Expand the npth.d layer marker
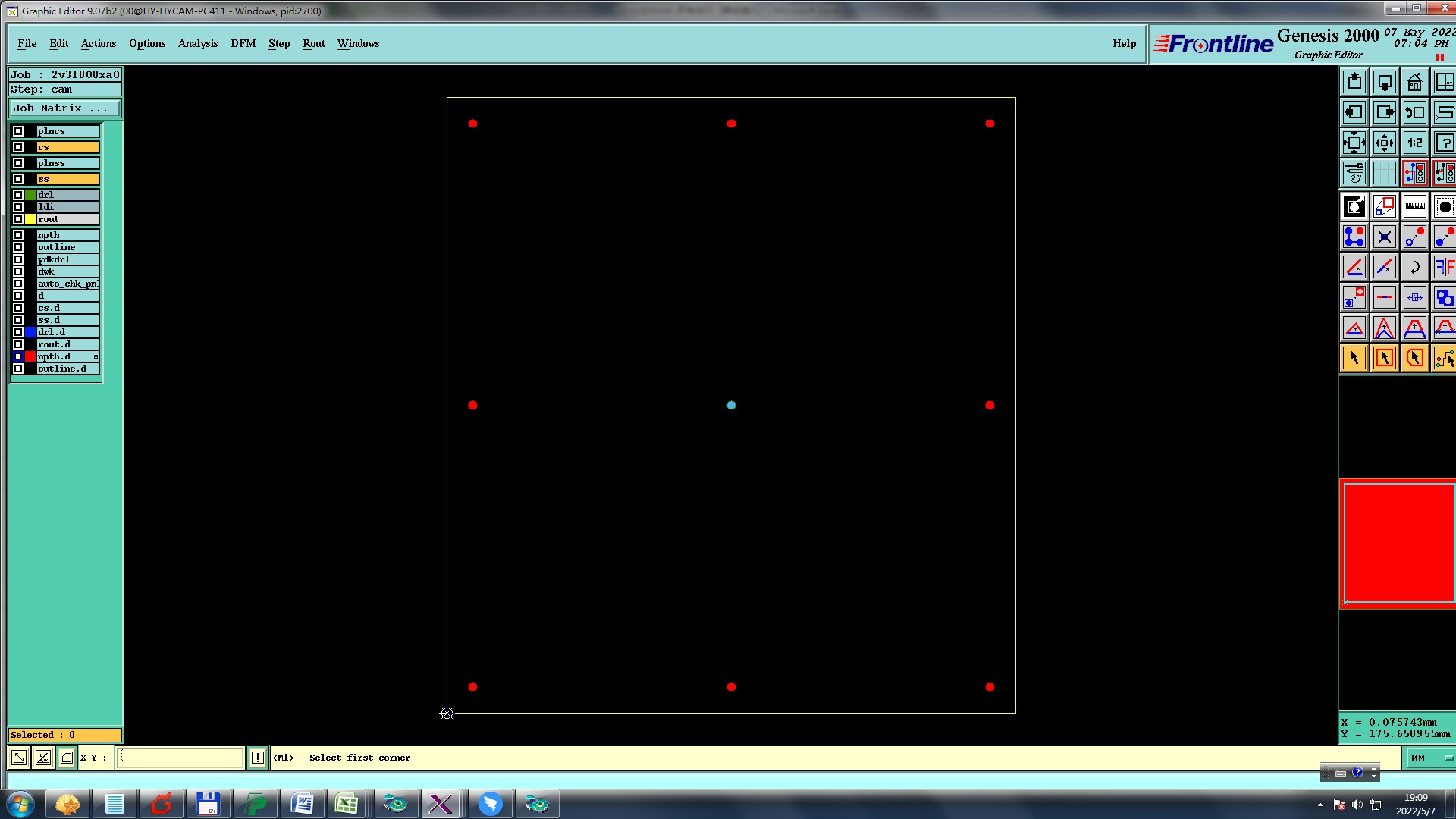The image size is (1456, 819). point(96,356)
